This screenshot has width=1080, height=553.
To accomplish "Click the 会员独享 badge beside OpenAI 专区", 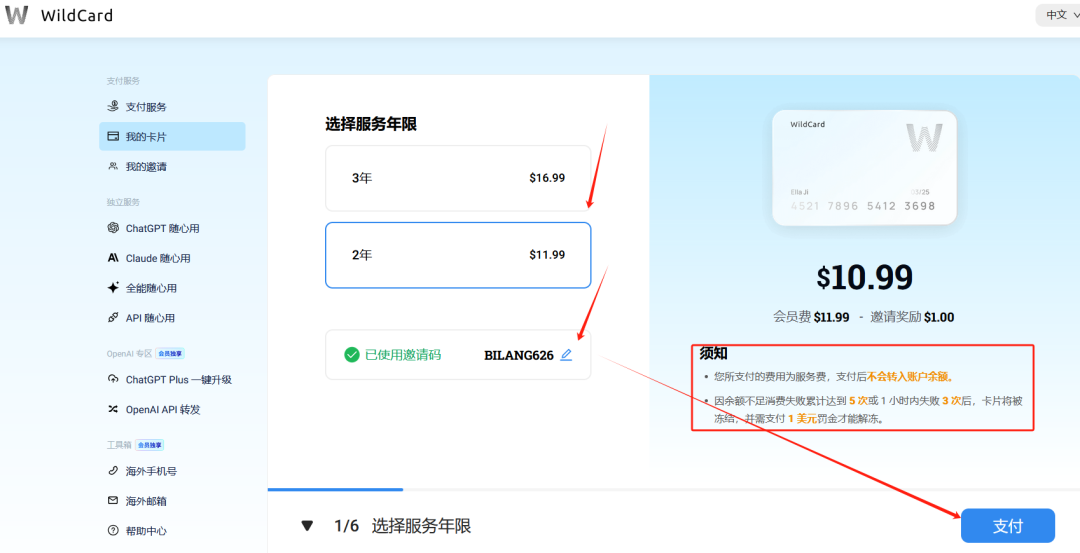I will point(170,353).
